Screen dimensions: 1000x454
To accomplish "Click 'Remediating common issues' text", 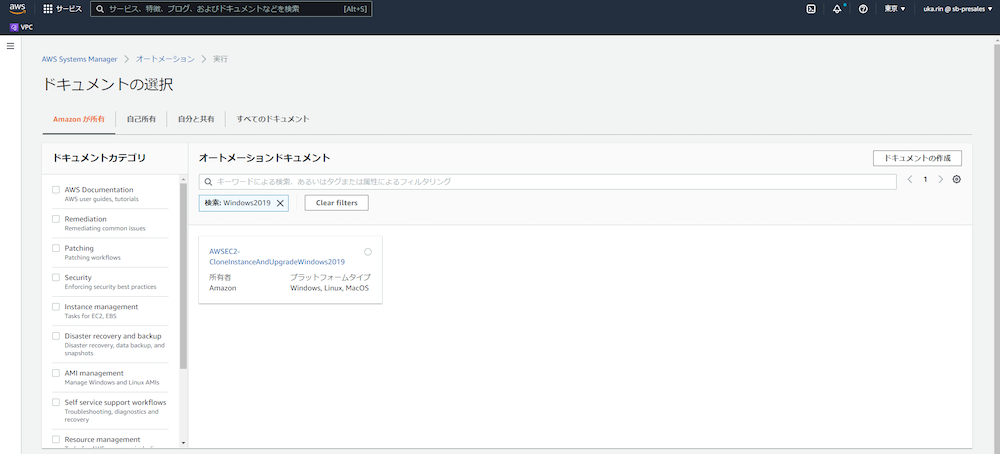I will [105, 228].
